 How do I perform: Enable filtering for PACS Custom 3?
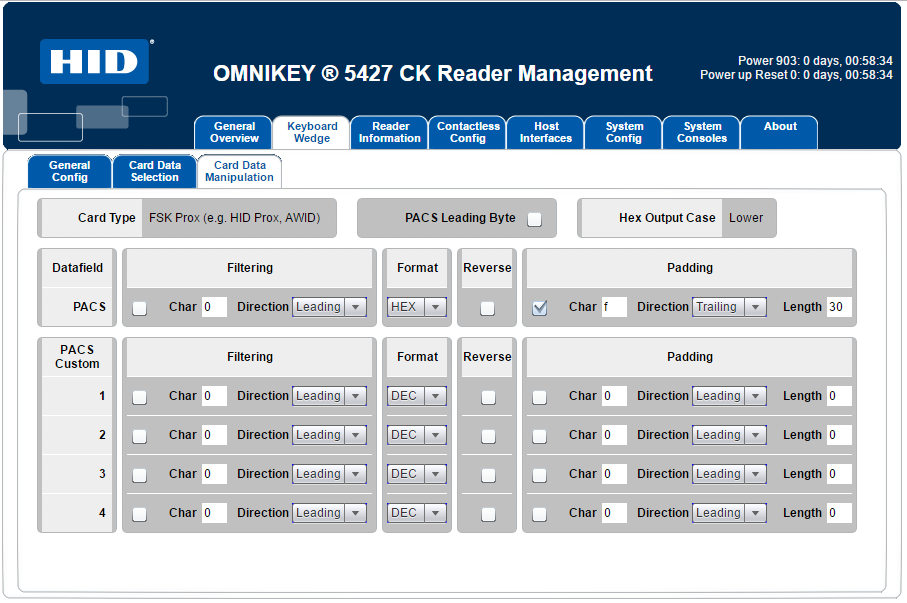point(139,475)
